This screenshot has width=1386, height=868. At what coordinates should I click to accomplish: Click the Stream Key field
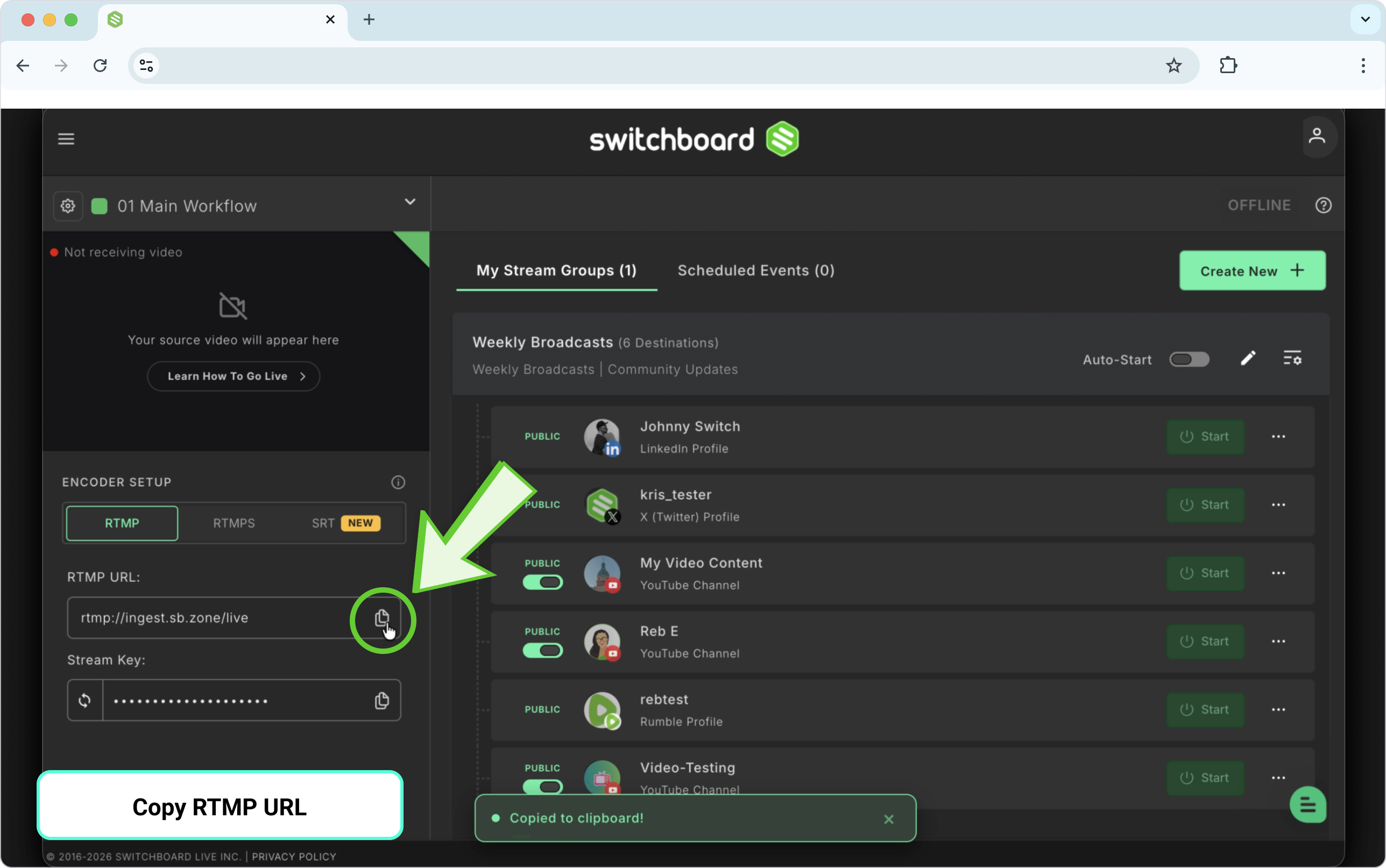tap(234, 700)
